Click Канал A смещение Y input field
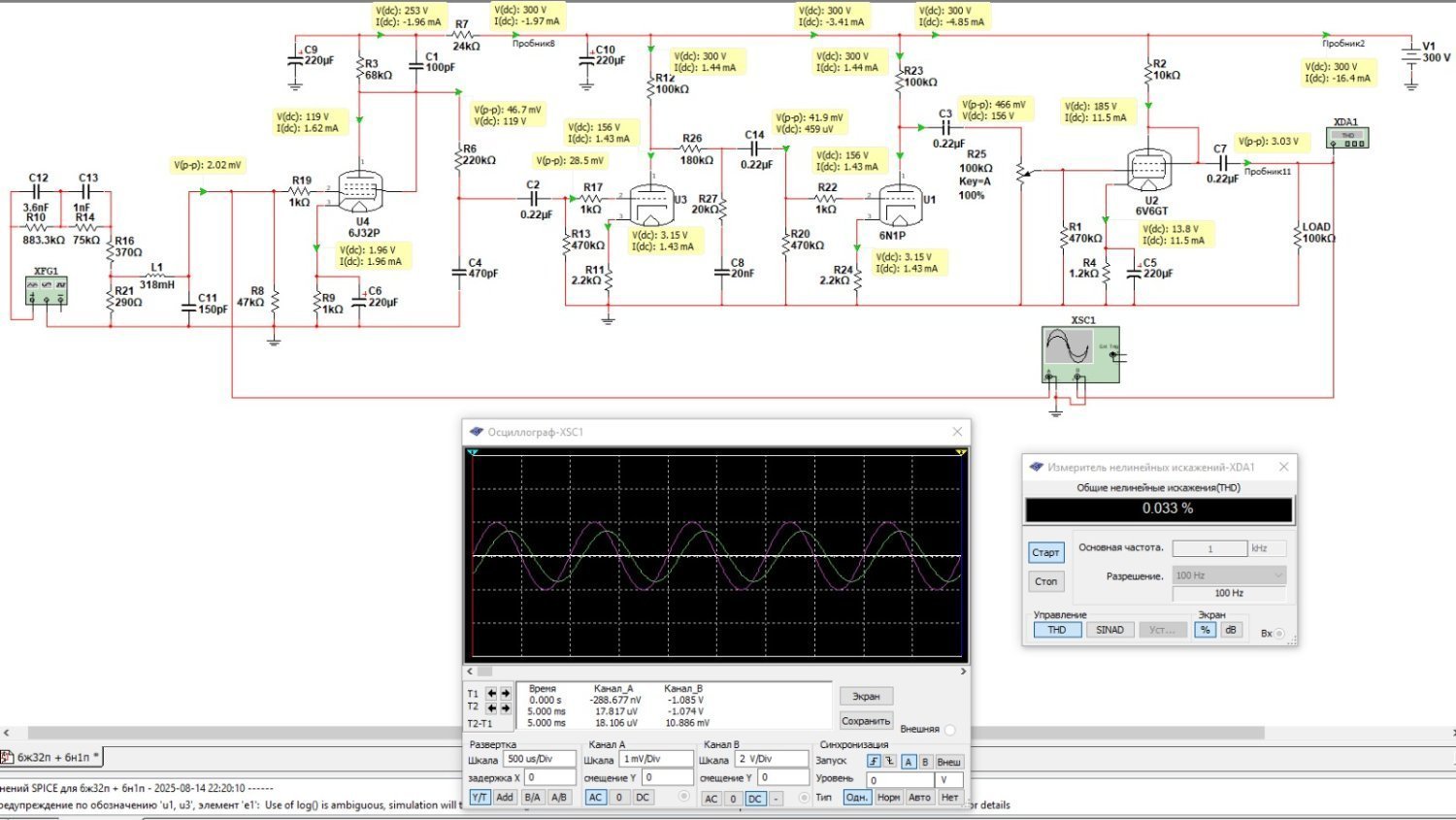The width and height of the screenshot is (1456, 820). point(668,777)
